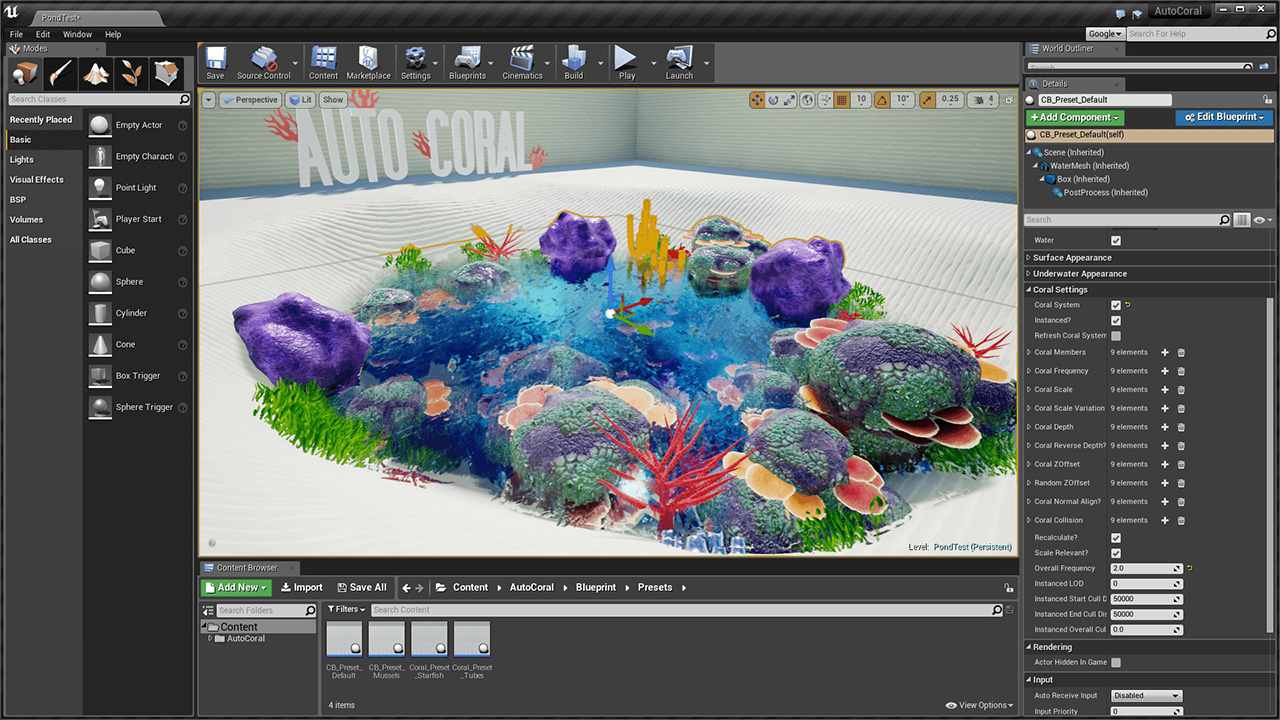Select Place mode icon in the Modes panel
This screenshot has width=1280, height=720.
click(x=24, y=73)
